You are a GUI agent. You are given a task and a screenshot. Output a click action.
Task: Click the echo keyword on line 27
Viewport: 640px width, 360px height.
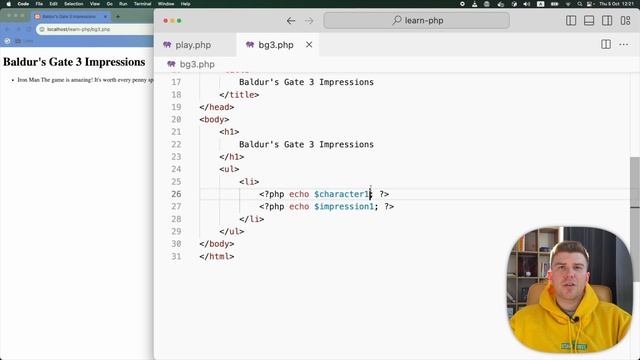pyautogui.click(x=299, y=207)
